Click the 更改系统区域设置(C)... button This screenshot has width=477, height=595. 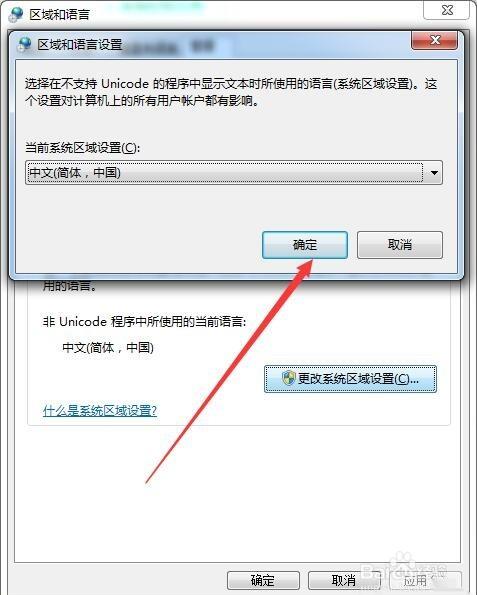[350, 379]
